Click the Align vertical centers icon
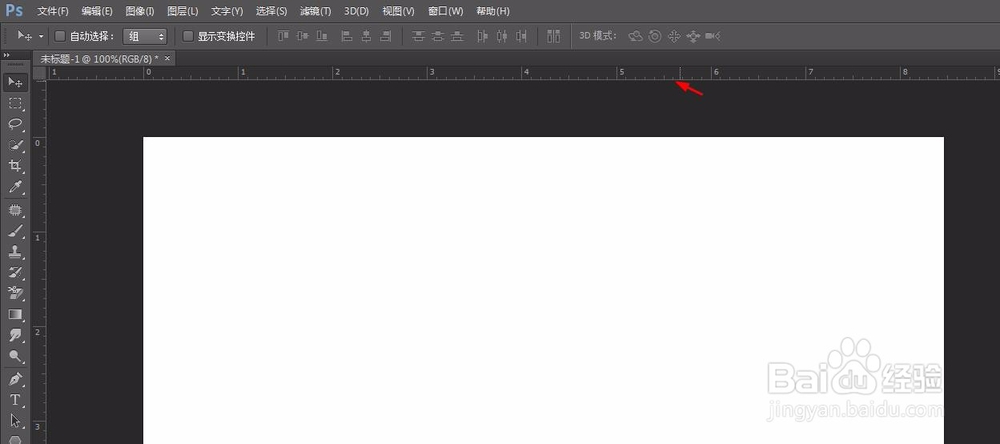The height and width of the screenshot is (444, 1000). click(303, 36)
